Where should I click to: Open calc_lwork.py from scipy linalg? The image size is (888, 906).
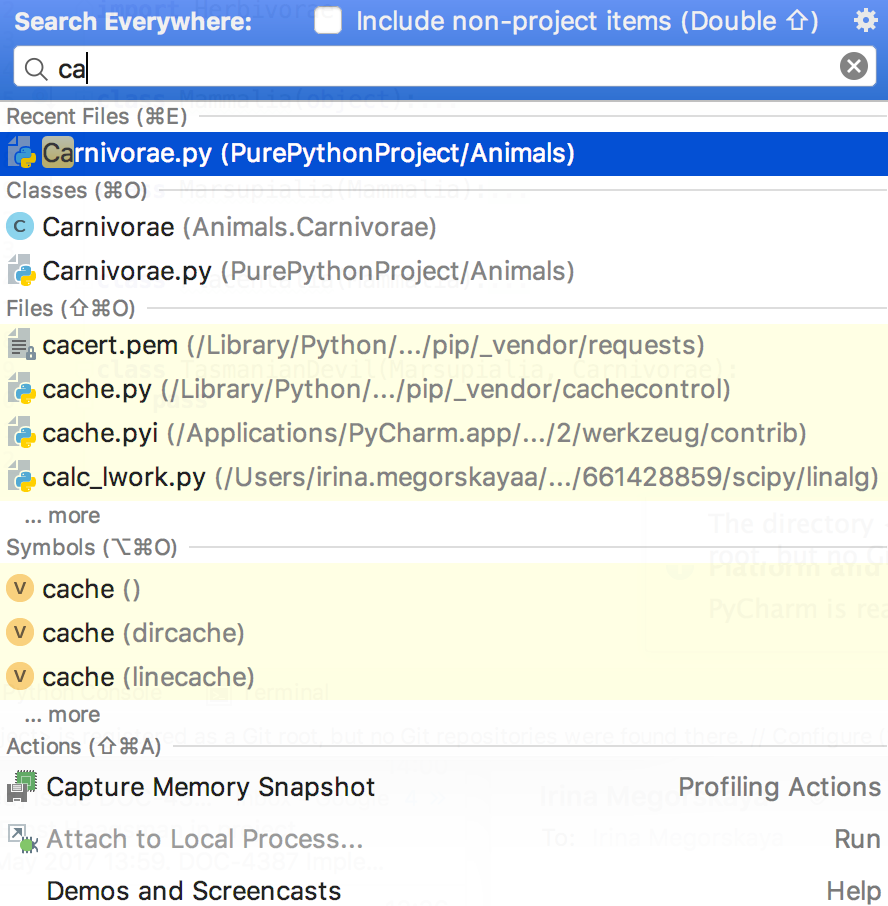[124, 478]
